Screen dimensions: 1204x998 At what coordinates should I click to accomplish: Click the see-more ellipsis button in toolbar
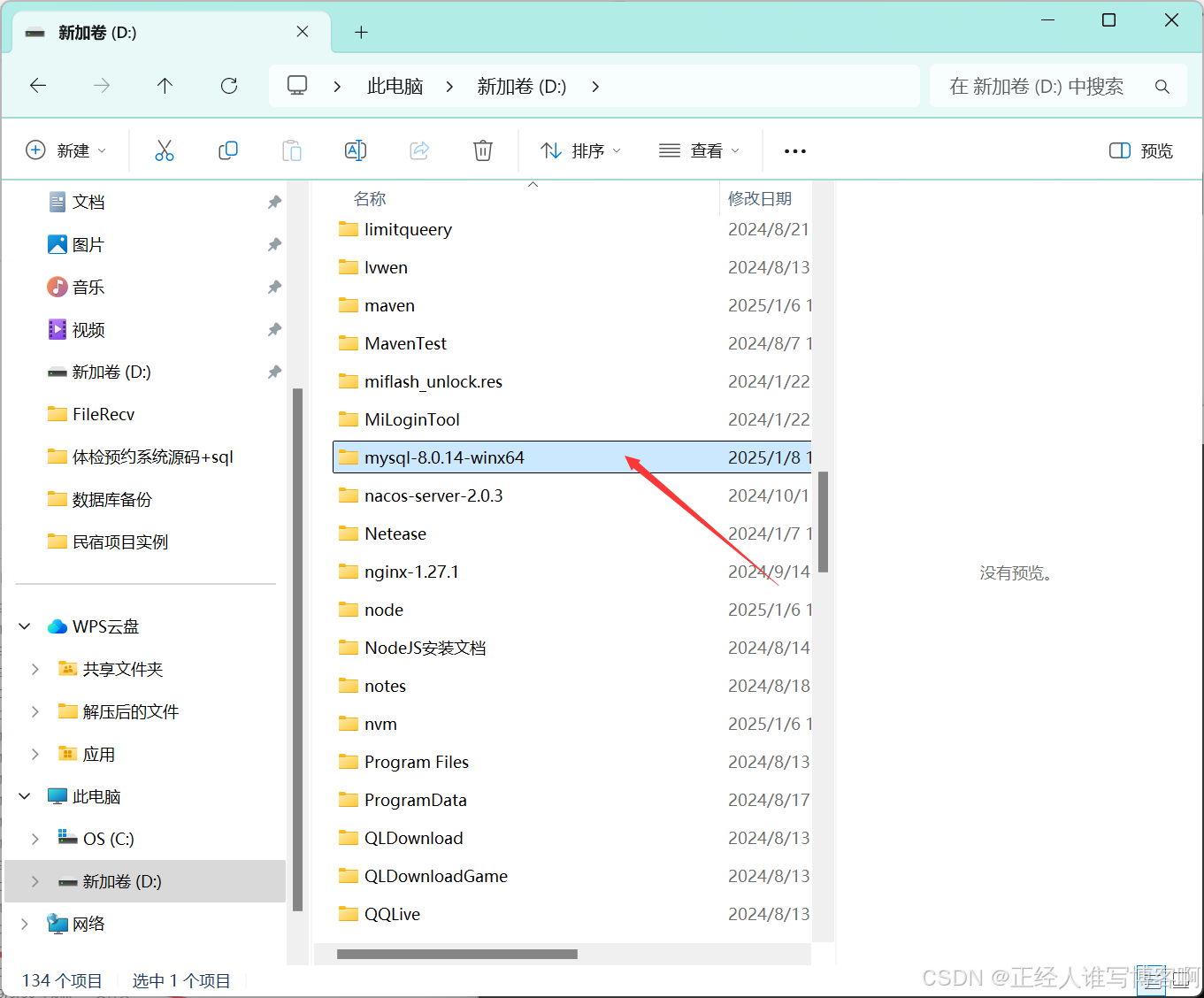click(x=794, y=150)
